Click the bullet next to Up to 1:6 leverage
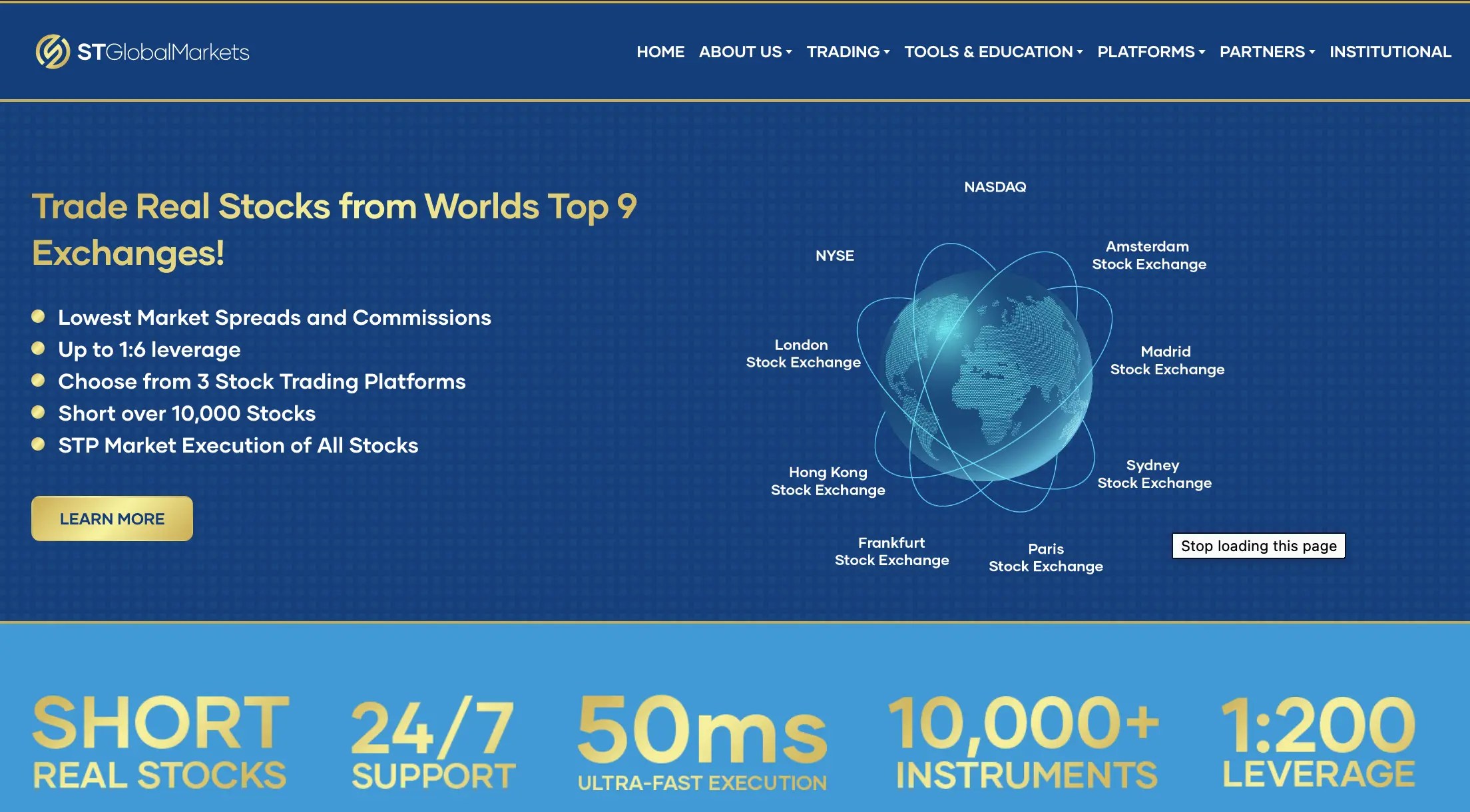Screen dimensions: 1470x812 click(x=38, y=349)
